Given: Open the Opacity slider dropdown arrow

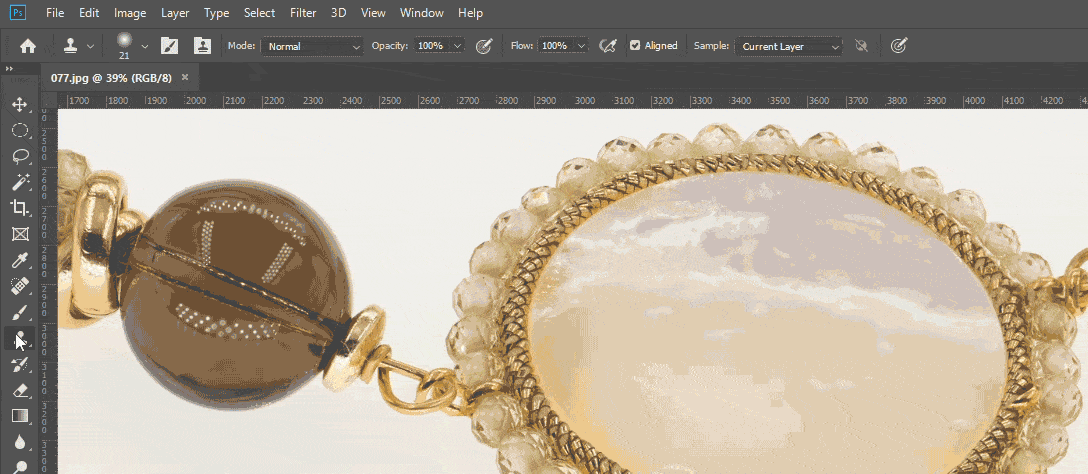Looking at the screenshot, I should click(x=457, y=46).
